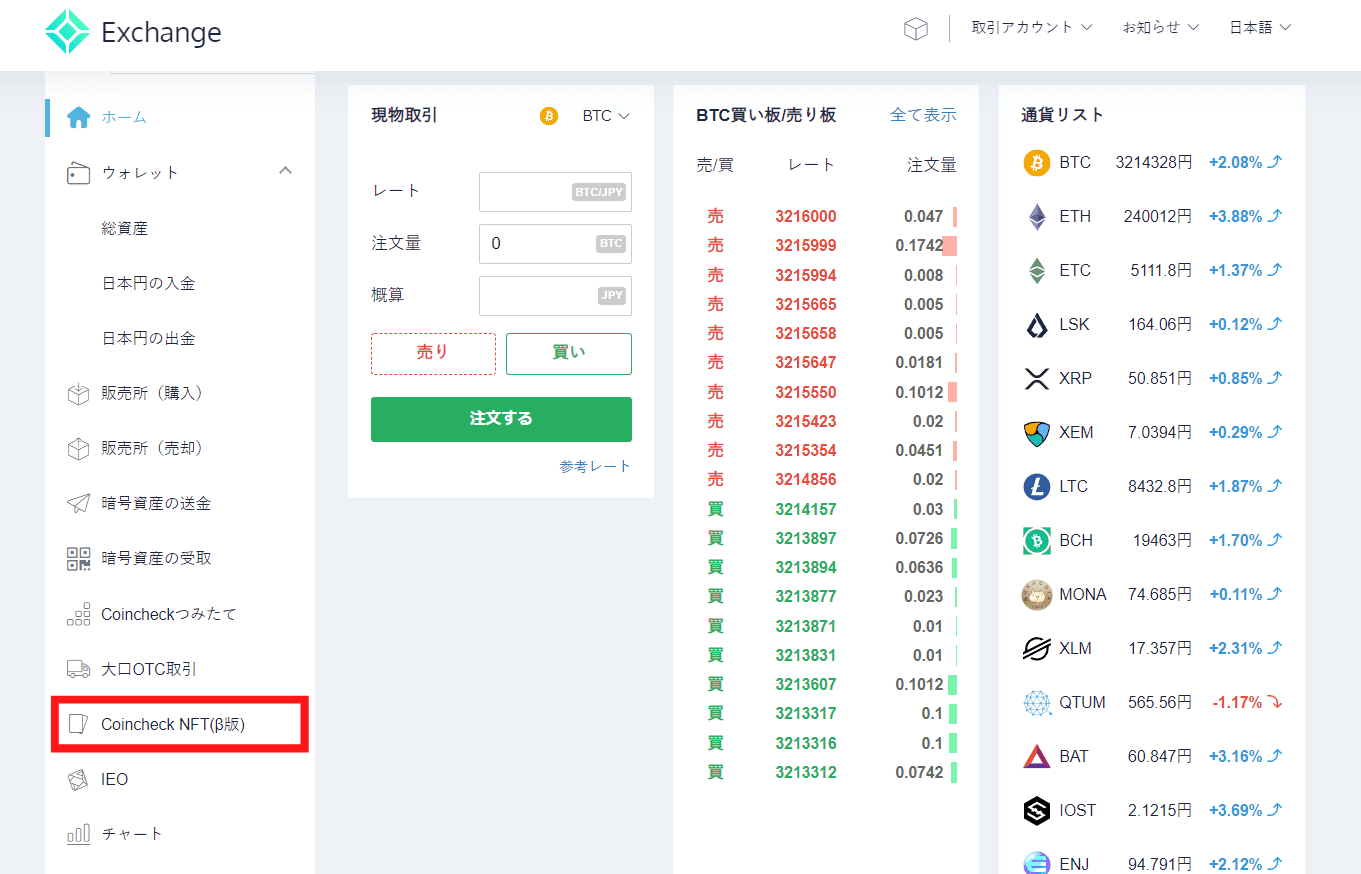Click the green 注文する button
The width and height of the screenshot is (1361, 874).
501,419
